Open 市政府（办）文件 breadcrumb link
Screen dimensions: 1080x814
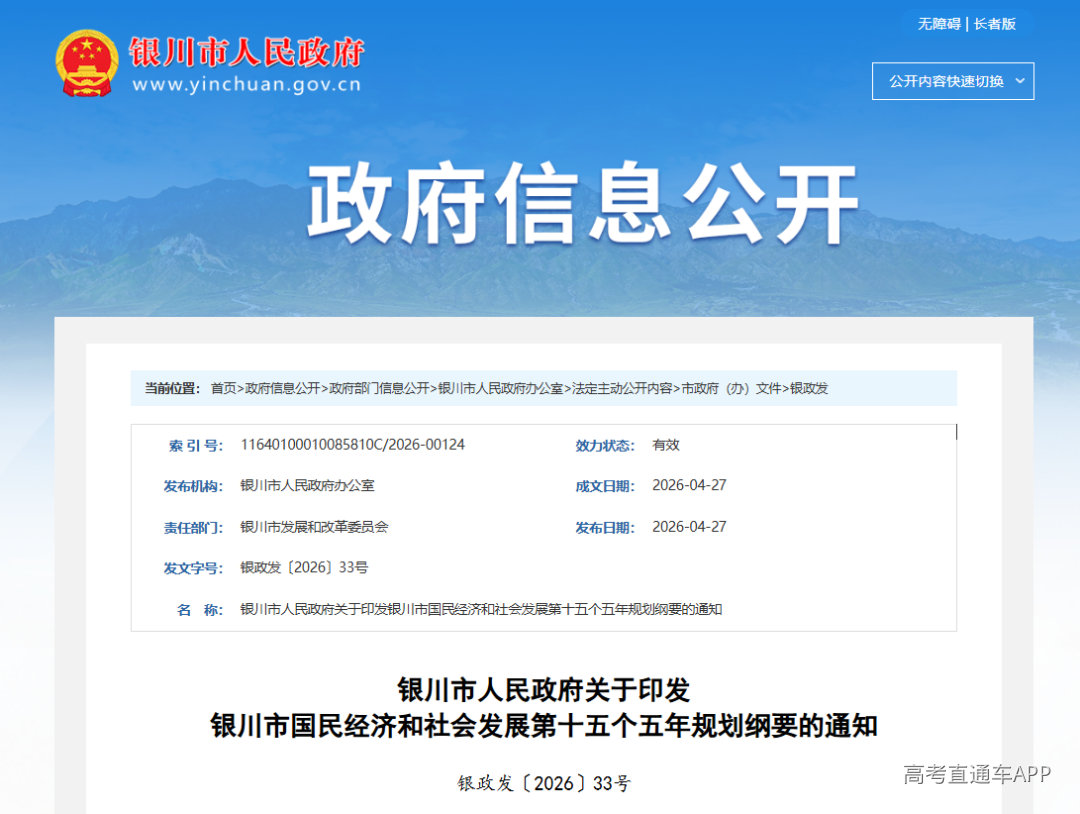(x=731, y=388)
